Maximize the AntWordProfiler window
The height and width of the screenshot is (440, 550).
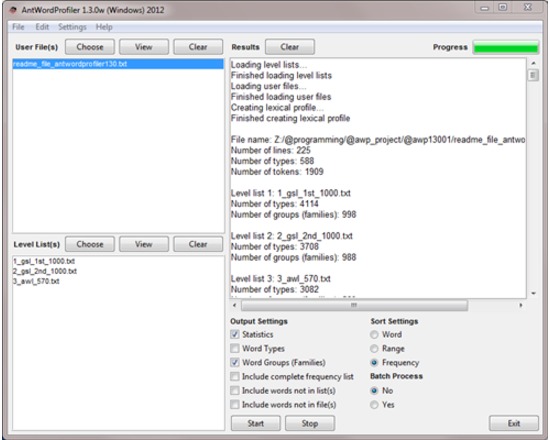pyautogui.click(x=503, y=8)
